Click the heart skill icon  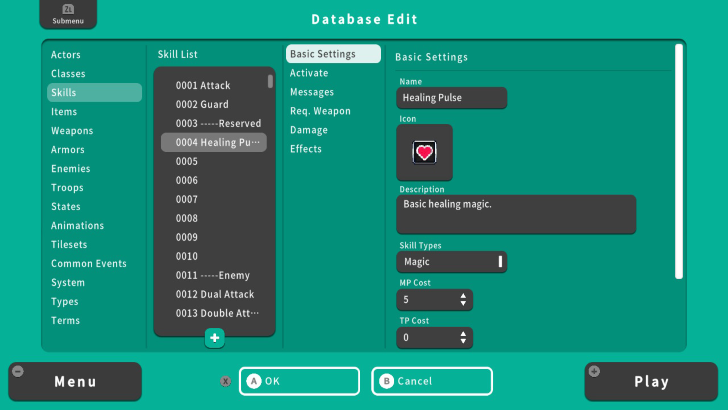(x=424, y=152)
